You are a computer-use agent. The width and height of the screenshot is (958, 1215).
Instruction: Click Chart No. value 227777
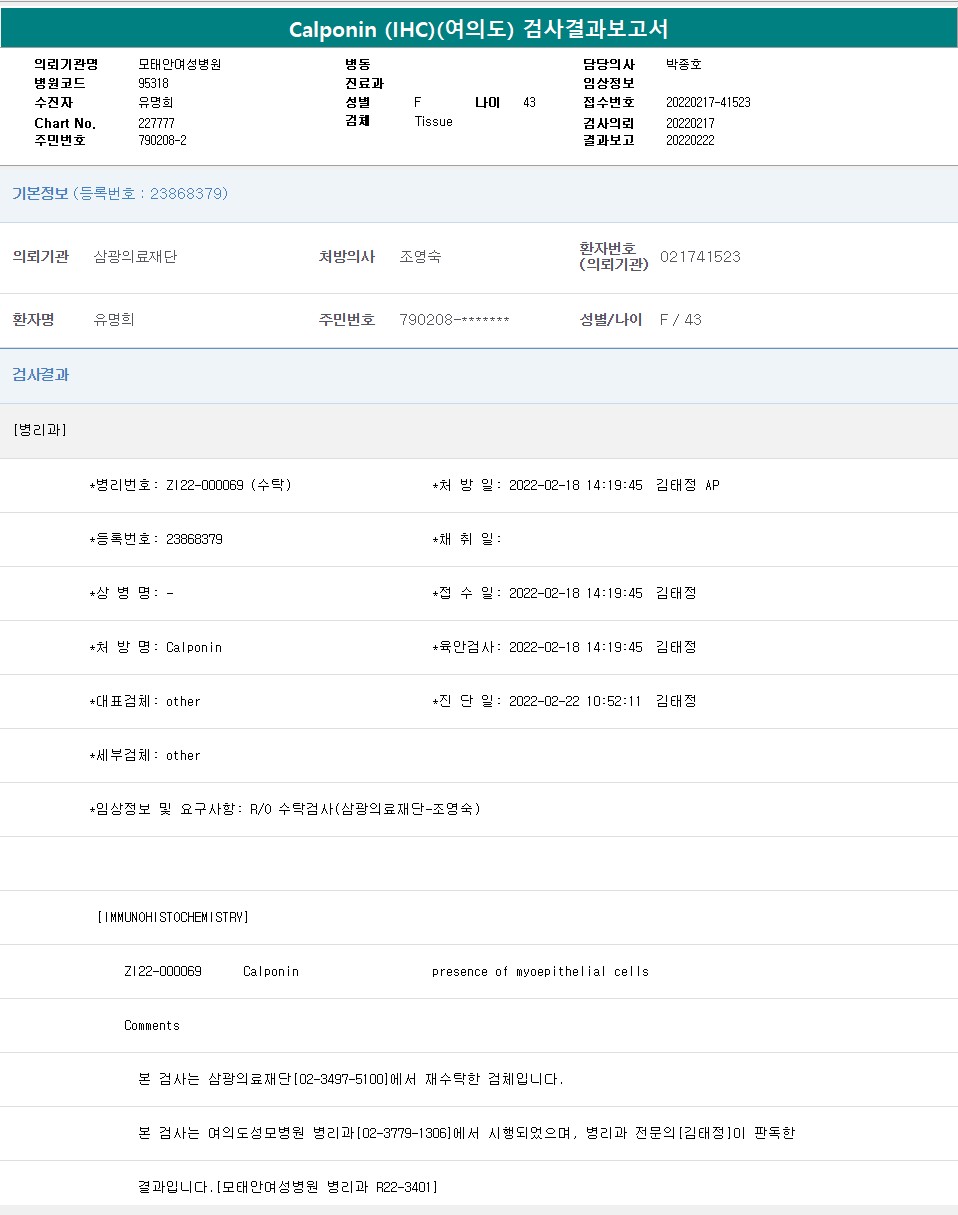click(x=157, y=123)
